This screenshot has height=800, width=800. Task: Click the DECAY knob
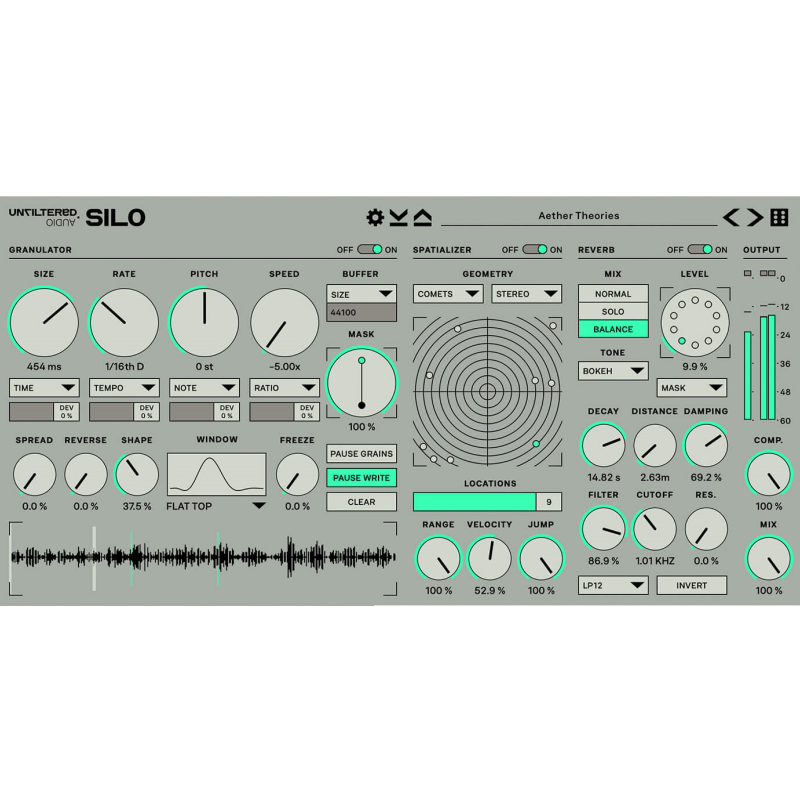coord(604,445)
